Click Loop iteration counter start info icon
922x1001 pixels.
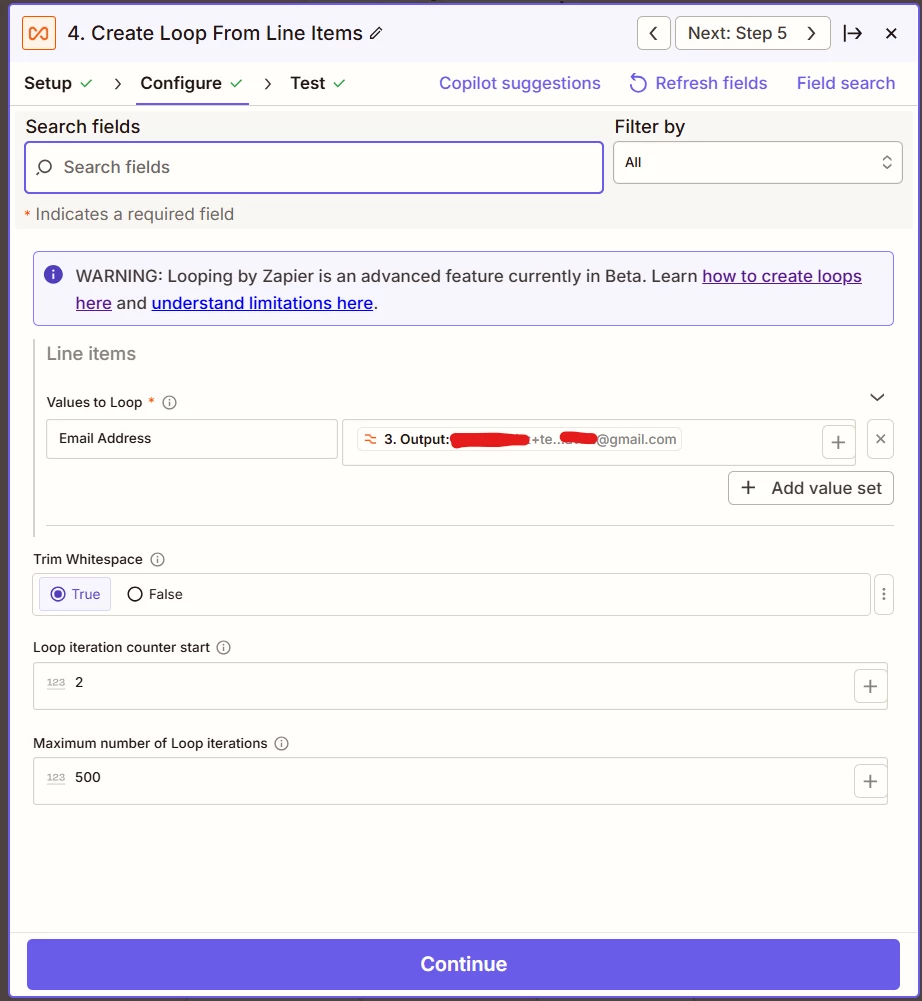tap(223, 648)
